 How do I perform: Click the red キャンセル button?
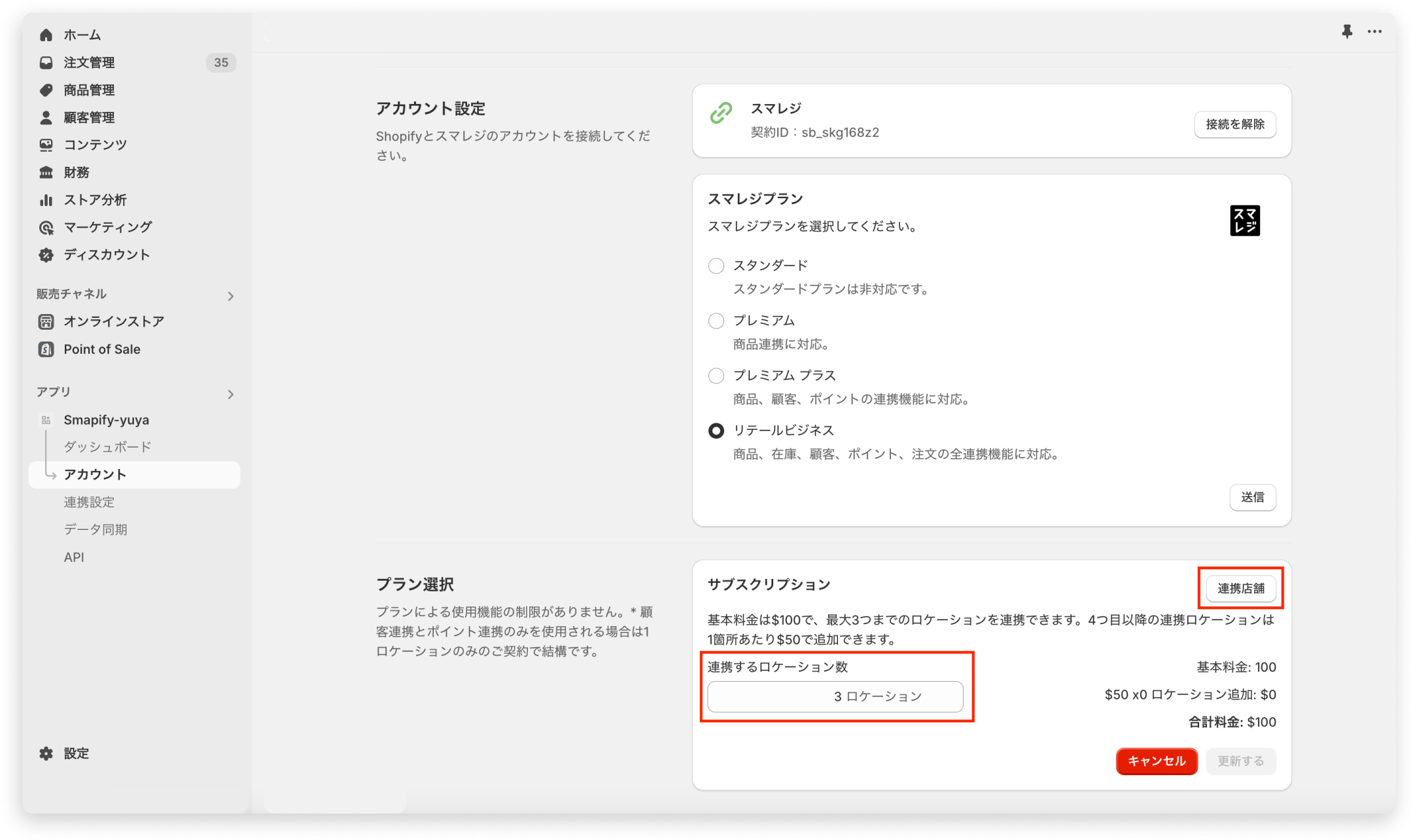click(1157, 761)
